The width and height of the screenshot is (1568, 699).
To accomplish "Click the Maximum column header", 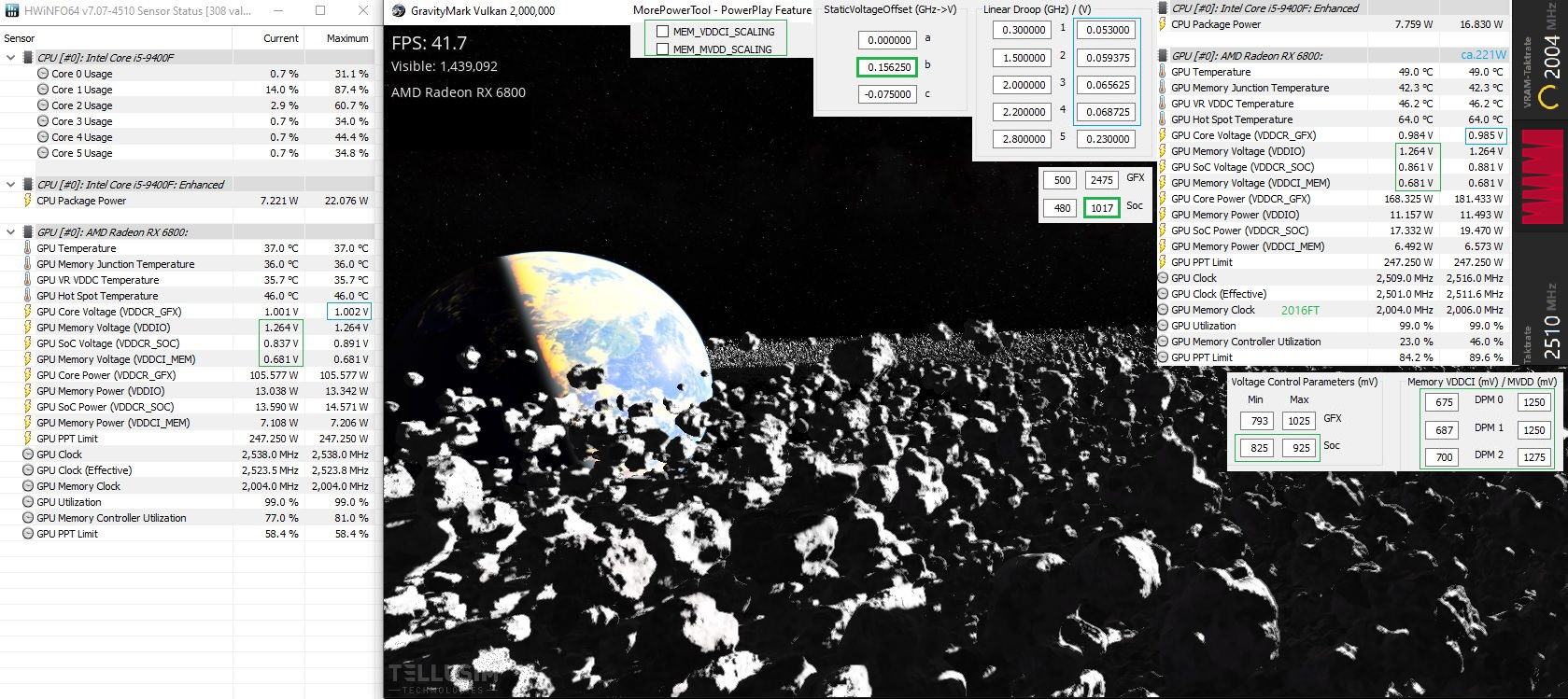I will click(x=347, y=38).
